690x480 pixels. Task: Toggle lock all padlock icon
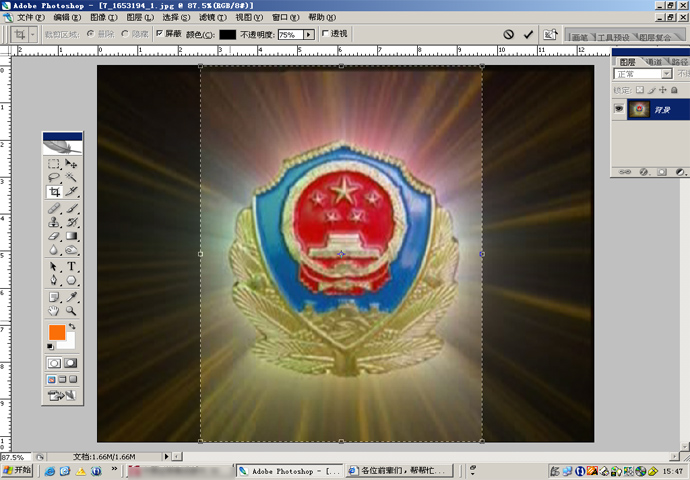[674, 90]
